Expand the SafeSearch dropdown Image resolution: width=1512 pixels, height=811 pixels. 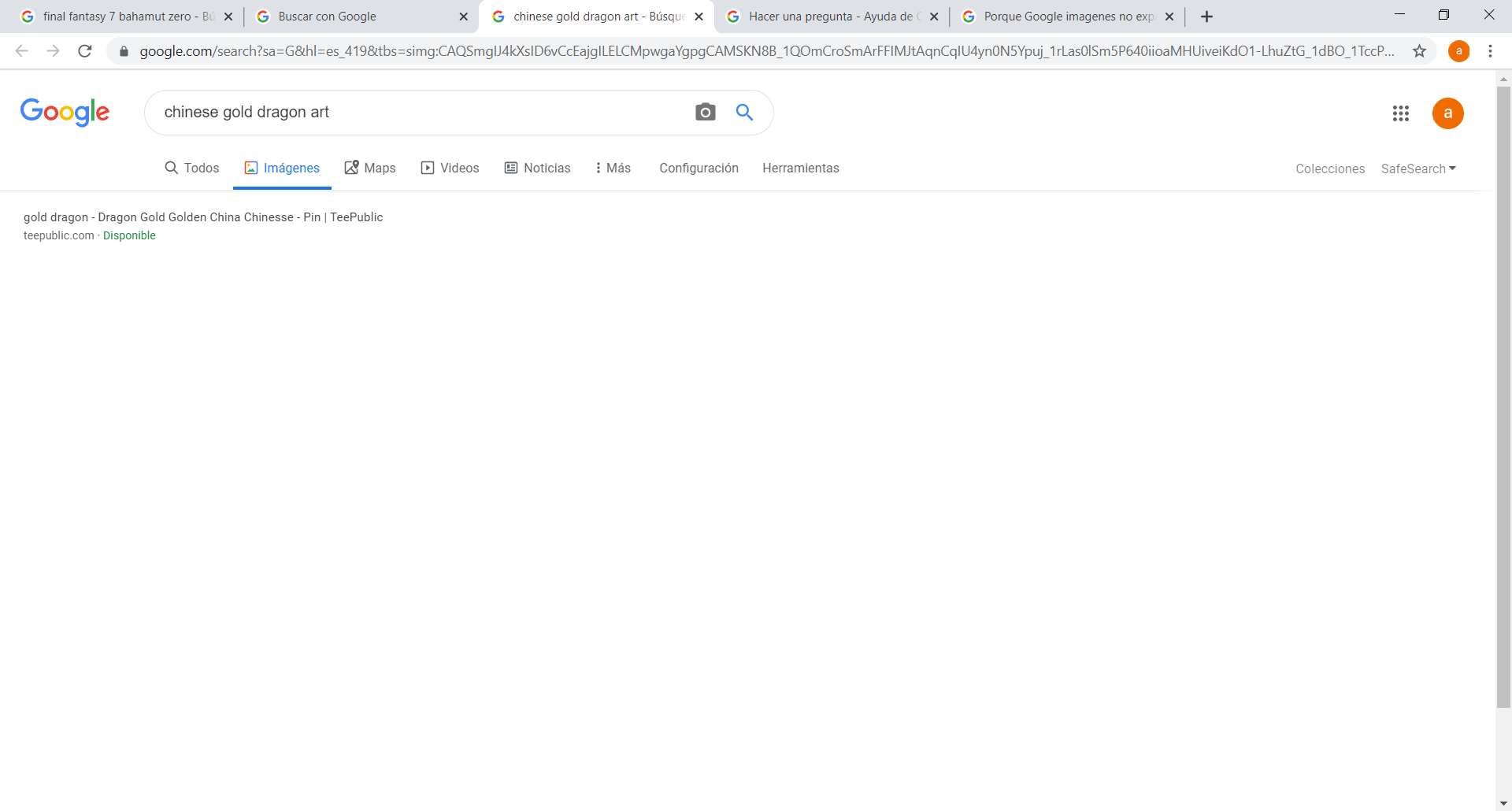(1418, 168)
